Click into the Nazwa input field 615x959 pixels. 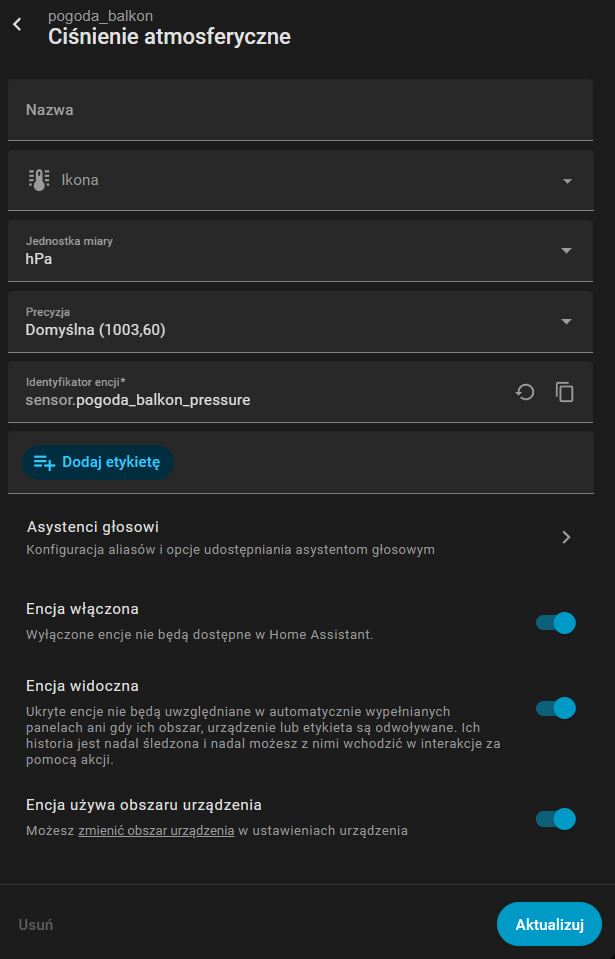(300, 110)
